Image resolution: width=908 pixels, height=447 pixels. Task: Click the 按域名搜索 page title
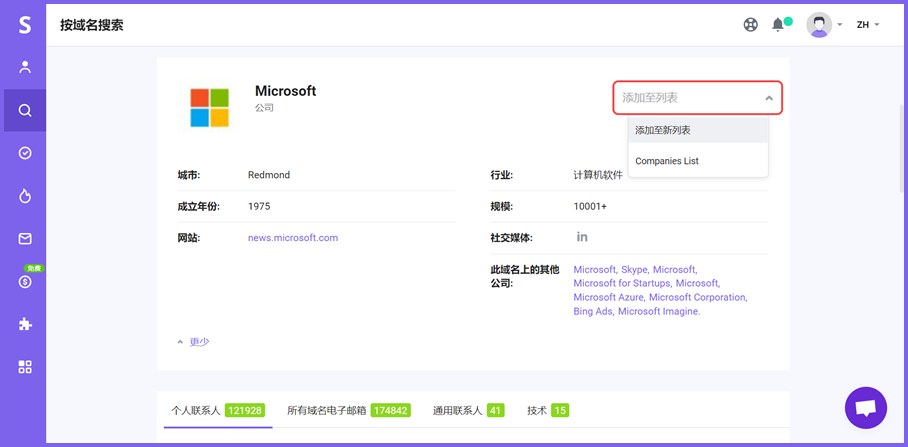tap(91, 25)
